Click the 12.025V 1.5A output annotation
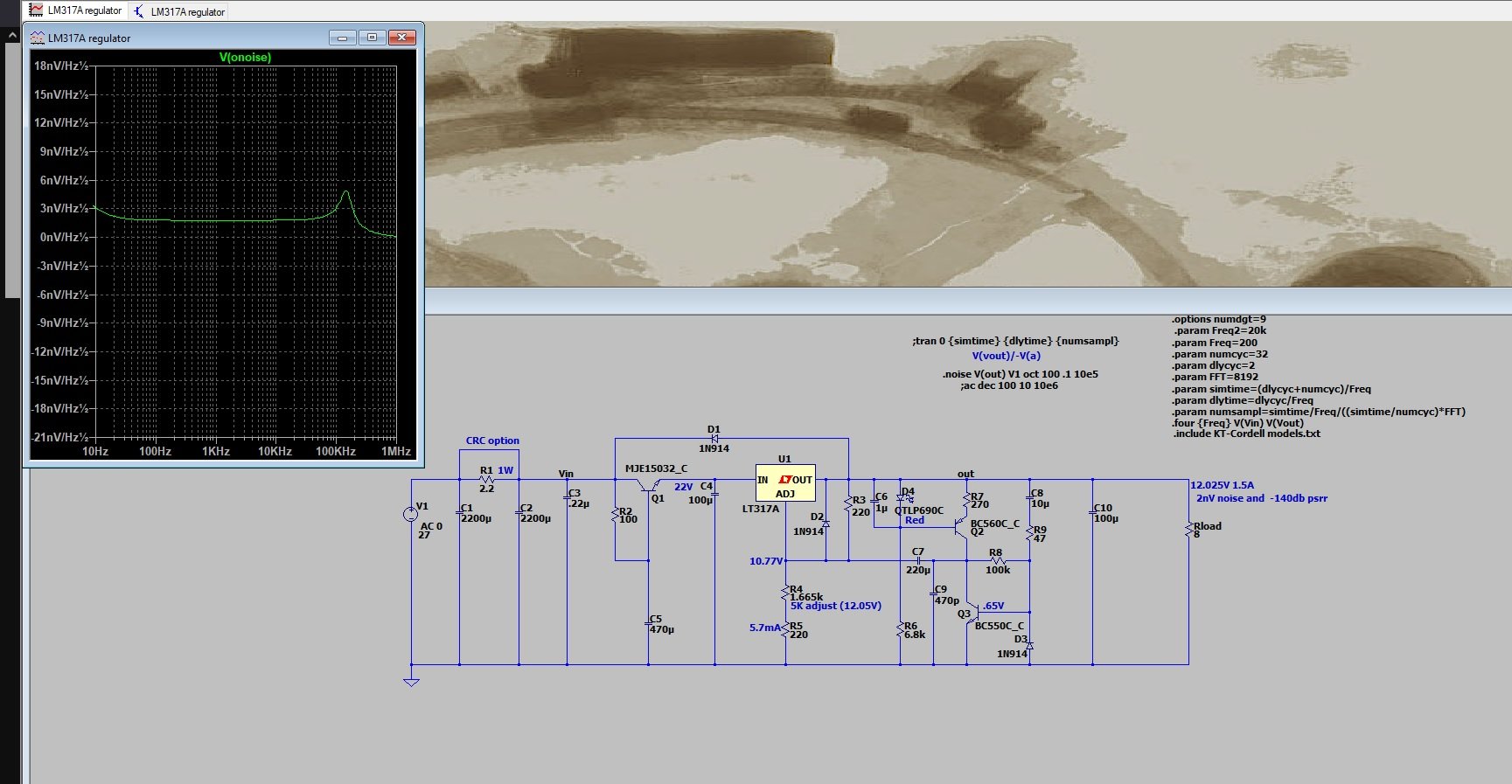1512x784 pixels. pos(1222,485)
